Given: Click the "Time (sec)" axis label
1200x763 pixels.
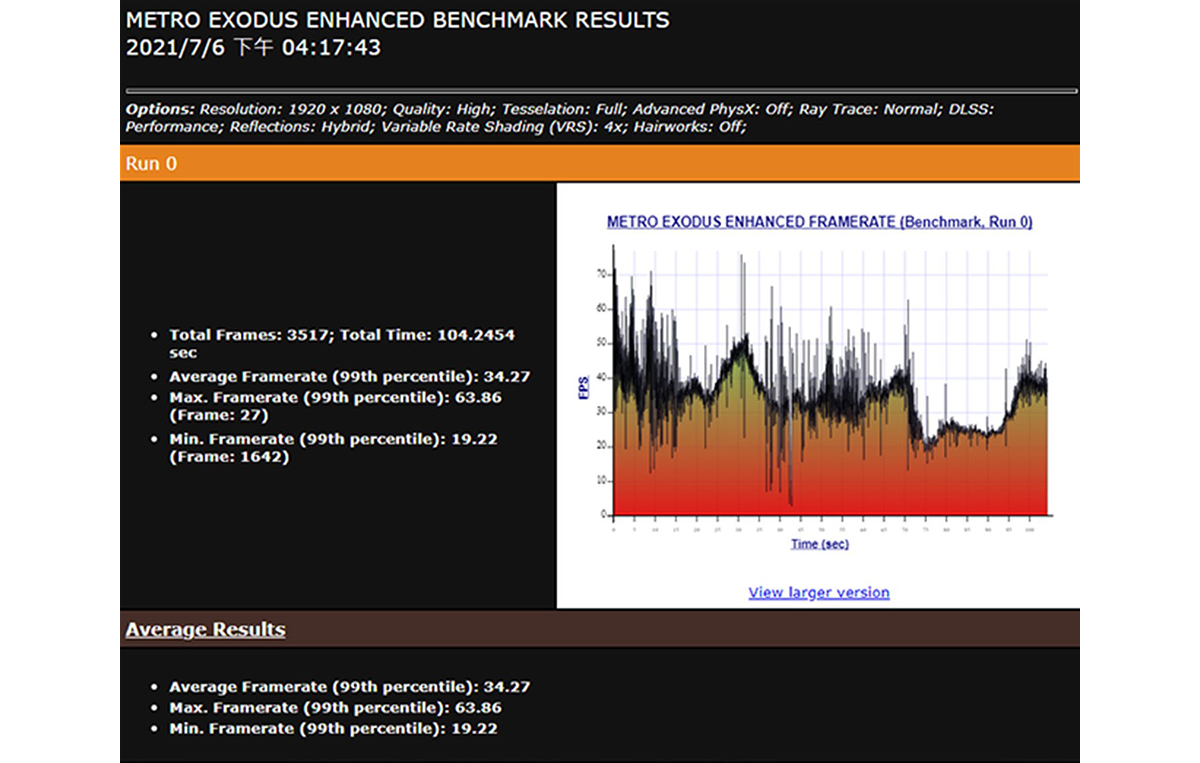Looking at the screenshot, I should (819, 544).
